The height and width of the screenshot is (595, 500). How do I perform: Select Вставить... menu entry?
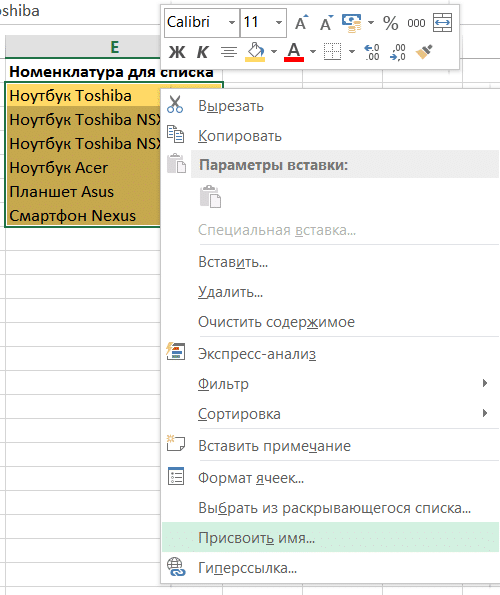tap(330, 262)
